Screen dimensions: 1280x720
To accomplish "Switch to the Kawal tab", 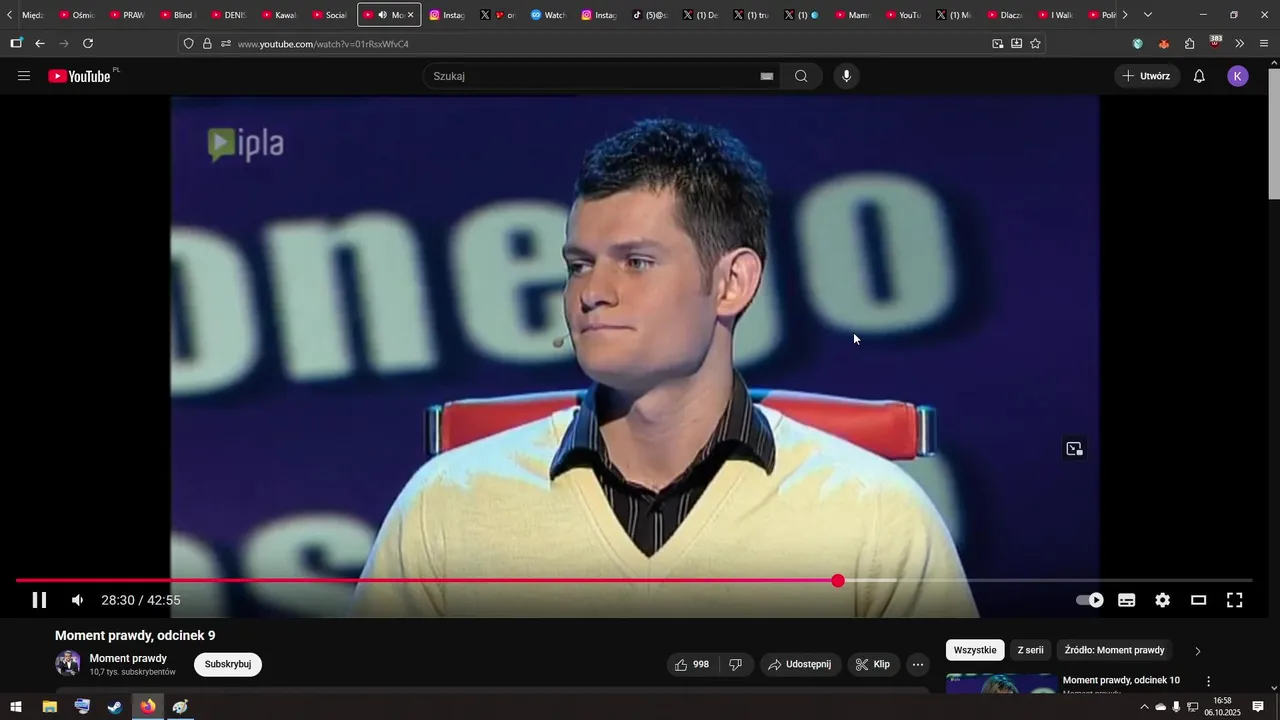I will point(279,15).
